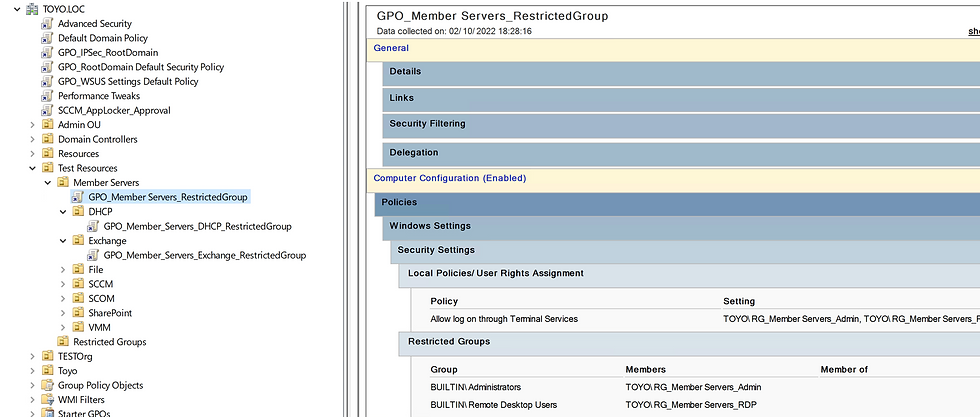The height and width of the screenshot is (417, 980).
Task: Collapse the Restricted Groups report section
Action: (689, 344)
